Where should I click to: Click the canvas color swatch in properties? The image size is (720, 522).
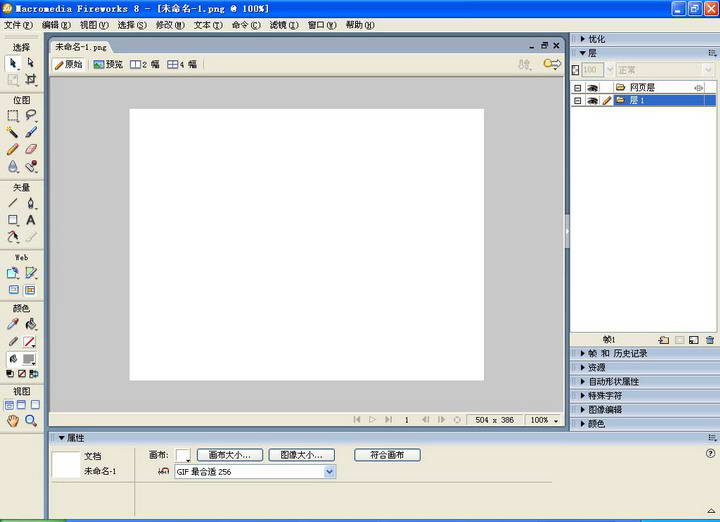pos(183,455)
